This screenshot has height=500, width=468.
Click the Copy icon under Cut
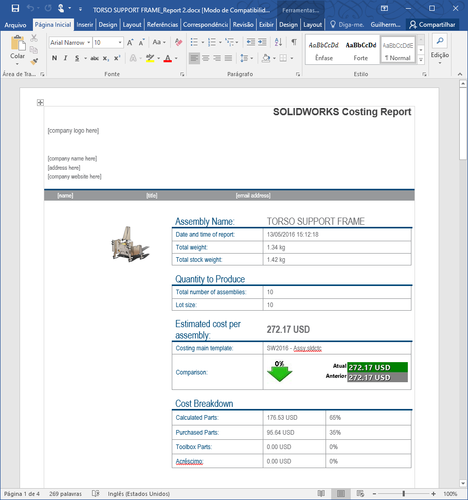click(34, 50)
